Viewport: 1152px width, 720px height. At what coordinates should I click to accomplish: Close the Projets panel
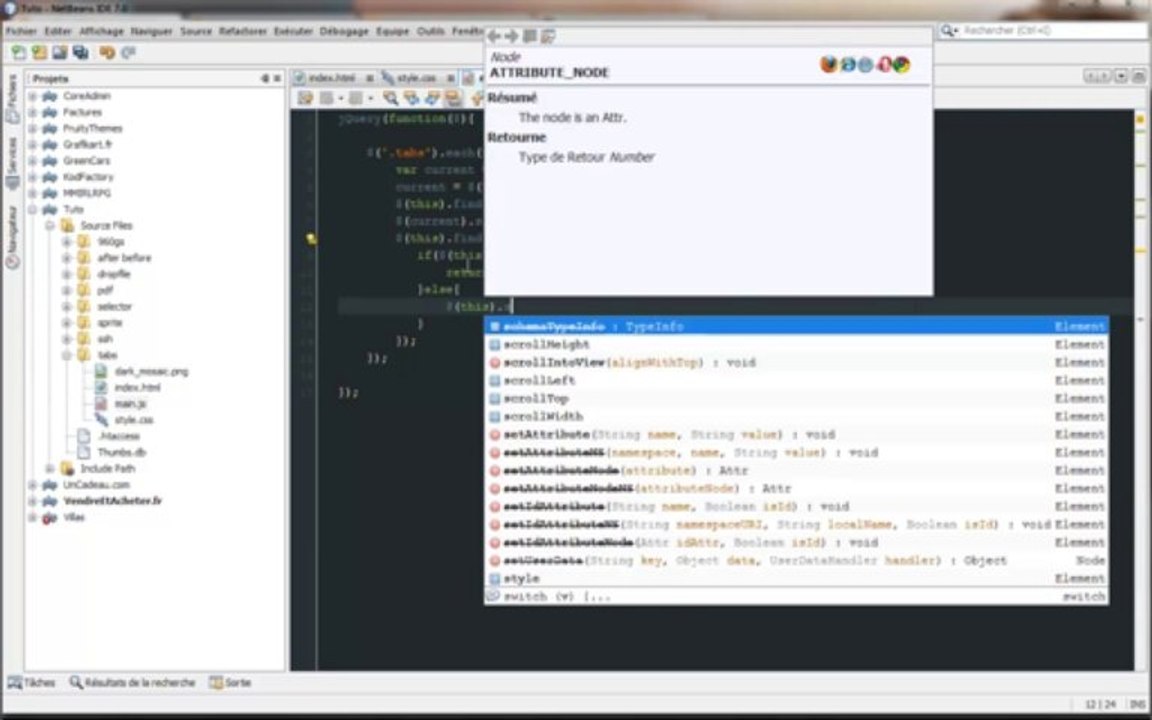tap(278, 79)
